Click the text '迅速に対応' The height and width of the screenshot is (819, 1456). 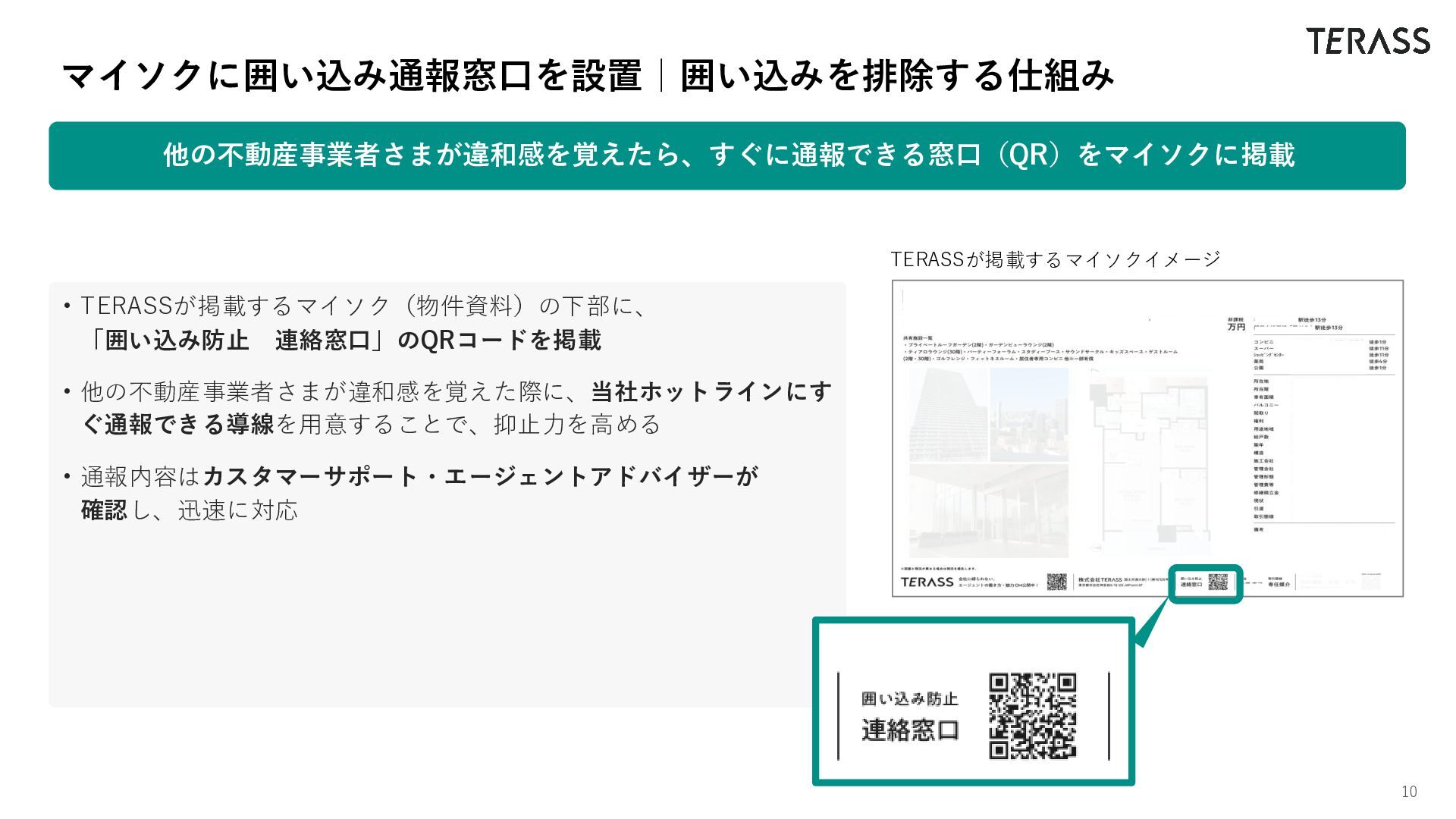238,510
